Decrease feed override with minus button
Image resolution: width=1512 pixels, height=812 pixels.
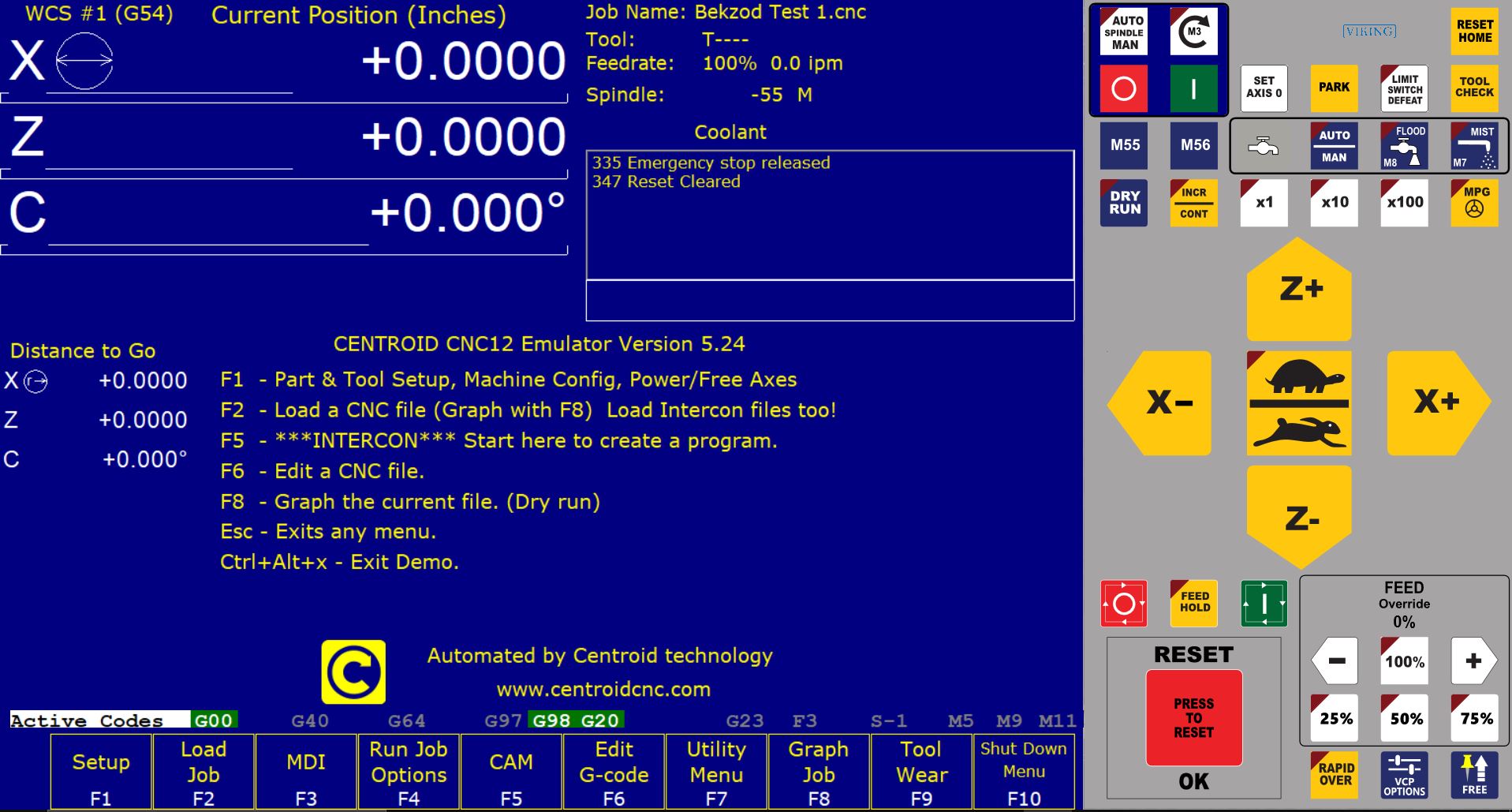(1335, 661)
